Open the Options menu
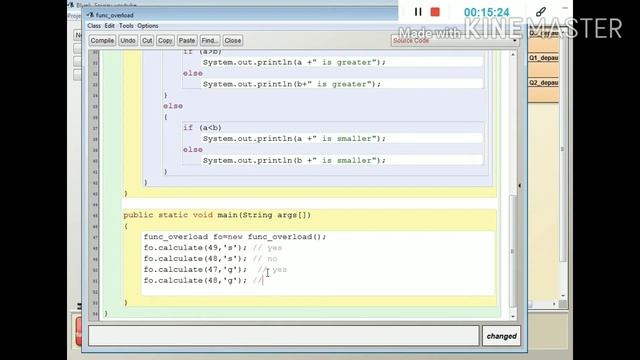Image resolution: width=640 pixels, height=360 pixels. click(148, 26)
